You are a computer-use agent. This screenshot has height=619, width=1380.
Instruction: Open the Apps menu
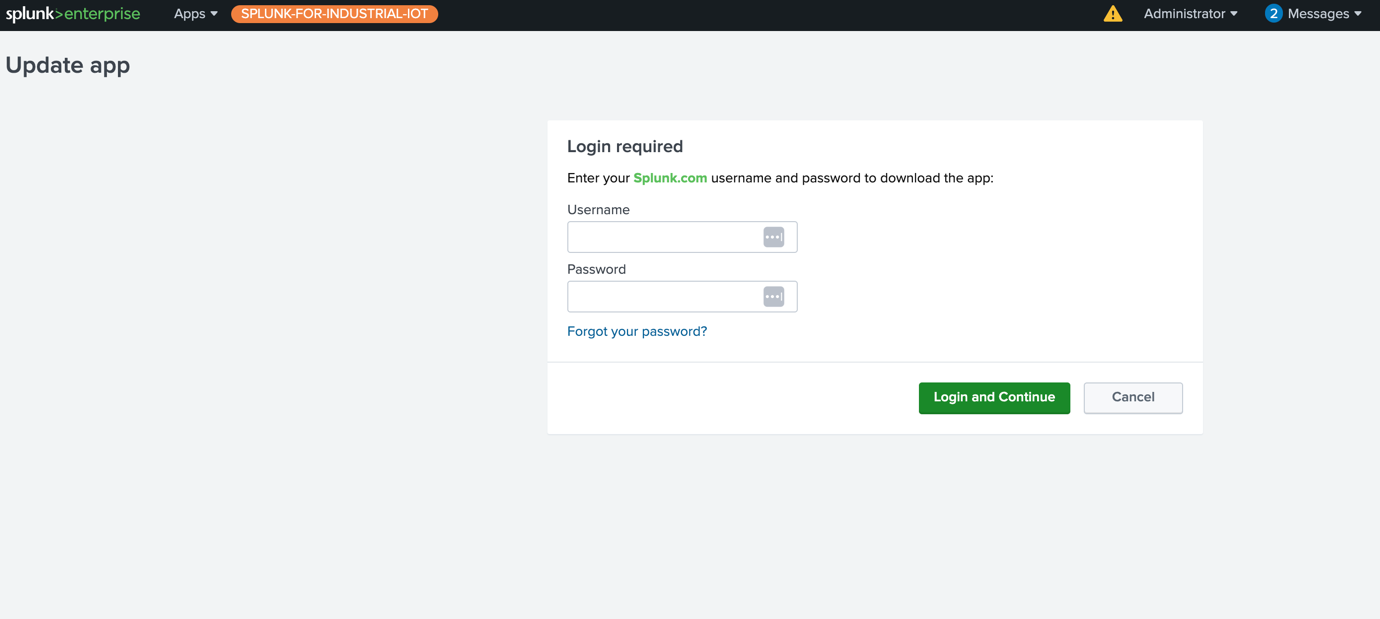coord(195,14)
